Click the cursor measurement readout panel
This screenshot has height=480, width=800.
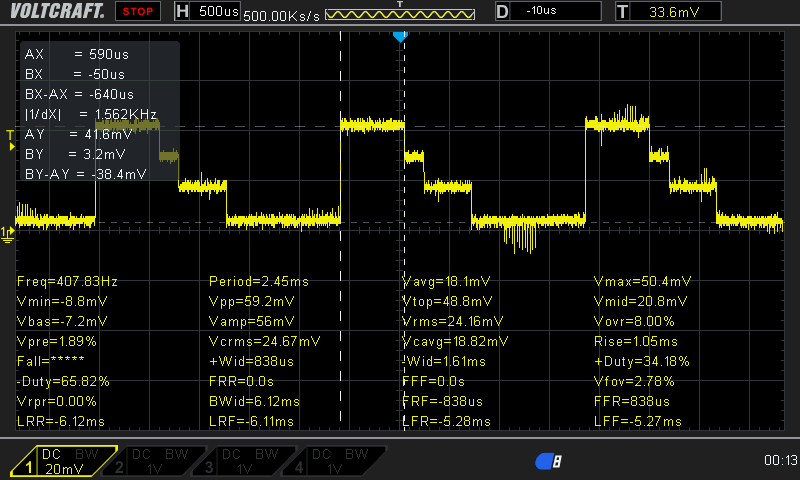coord(98,113)
